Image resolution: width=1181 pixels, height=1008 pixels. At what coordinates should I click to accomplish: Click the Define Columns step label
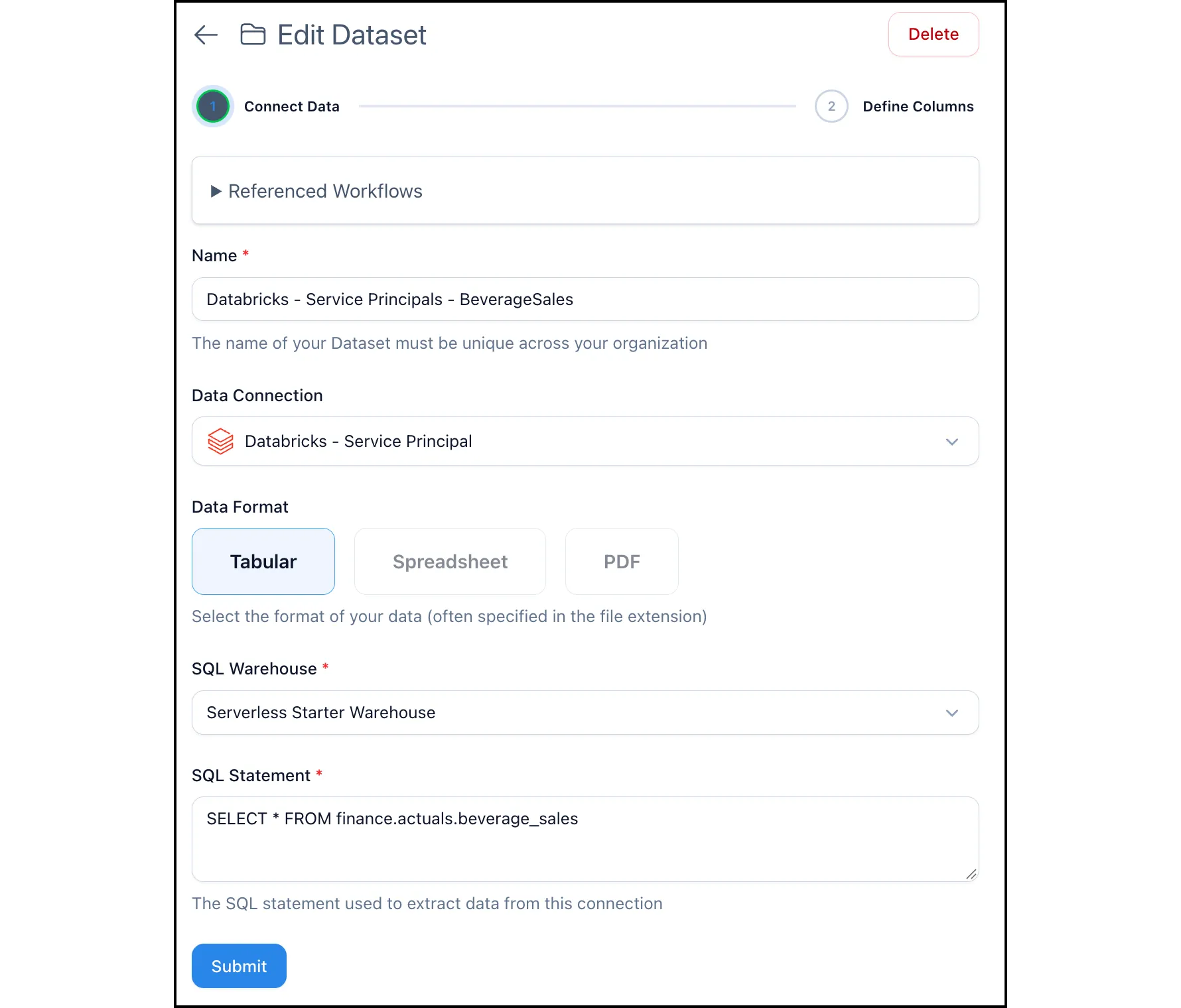point(918,106)
